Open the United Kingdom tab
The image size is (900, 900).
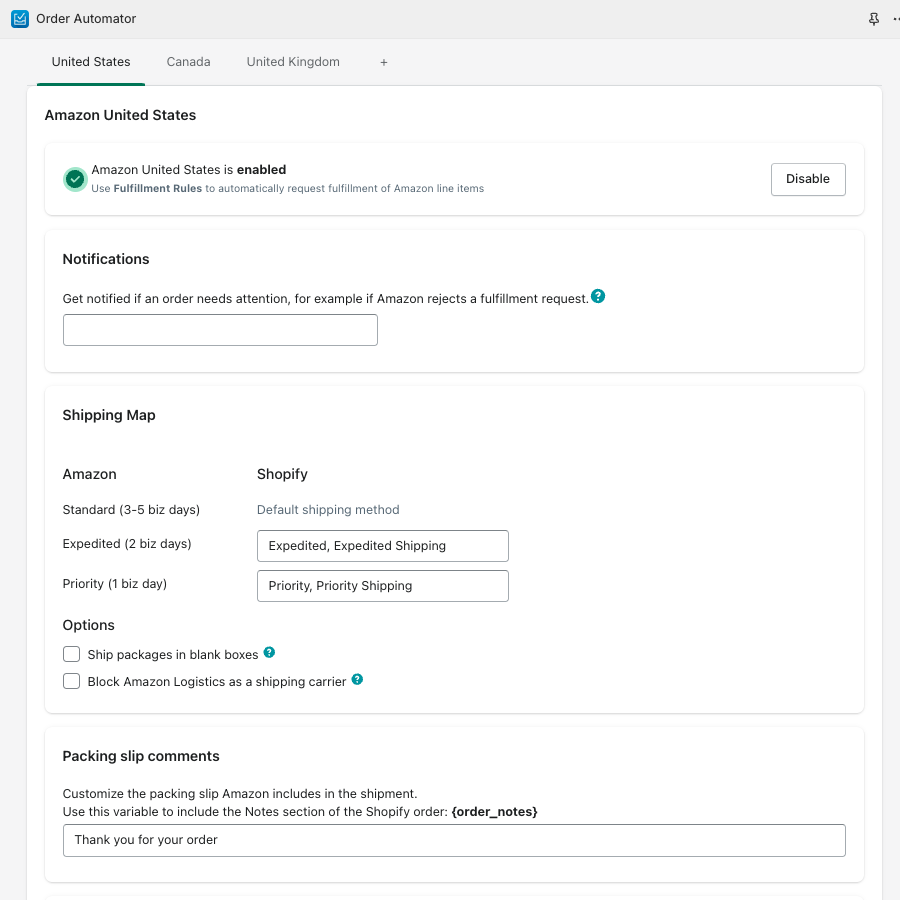(293, 62)
